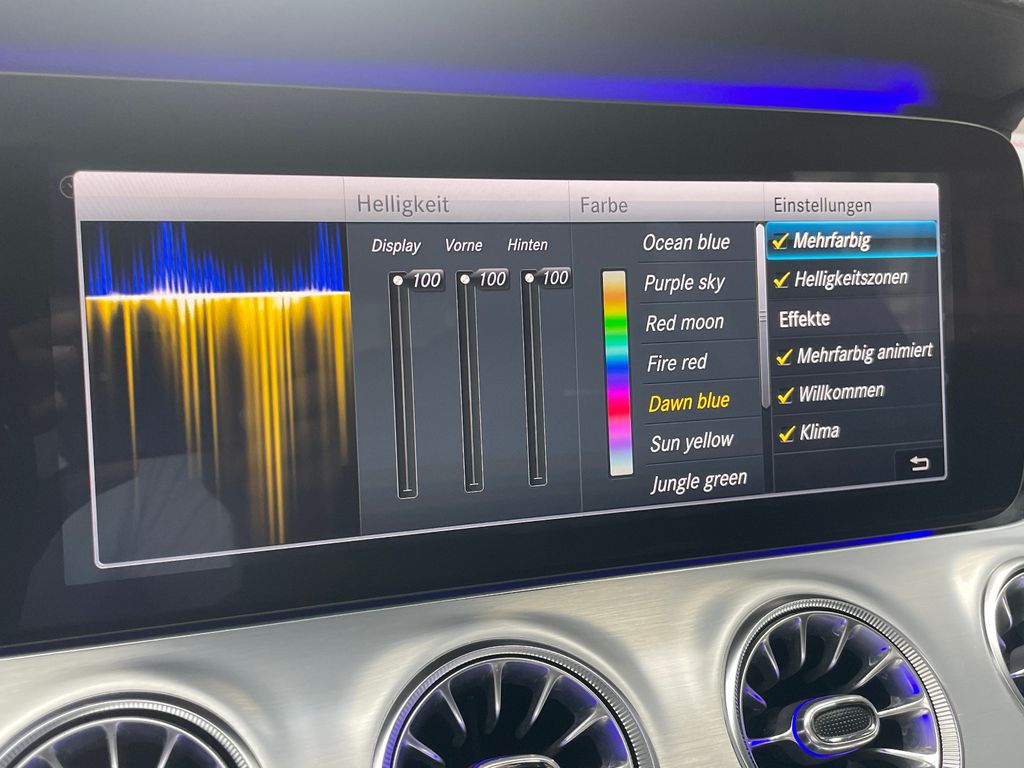Pick a color on rainbow spectrum bar
The width and height of the screenshot is (1024, 768).
pyautogui.click(x=616, y=372)
